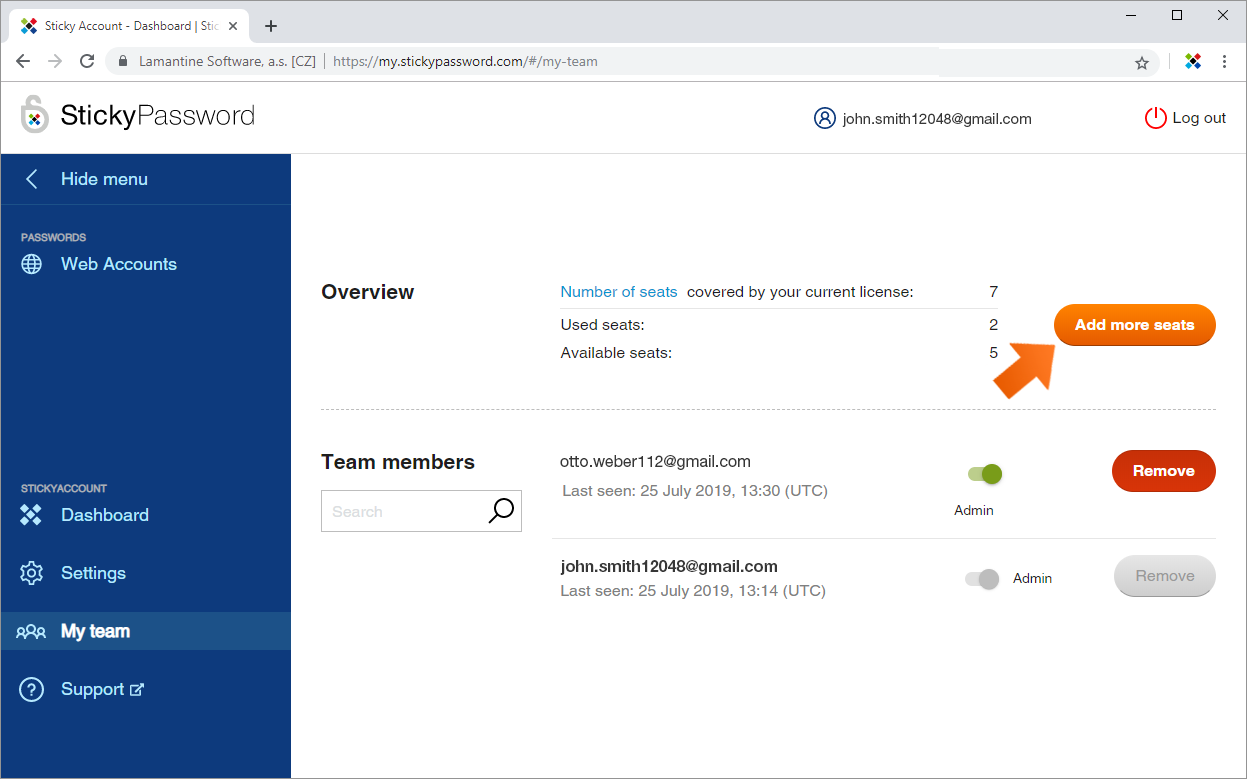Click the browser back arrow
This screenshot has height=779, width=1247.
[23, 61]
